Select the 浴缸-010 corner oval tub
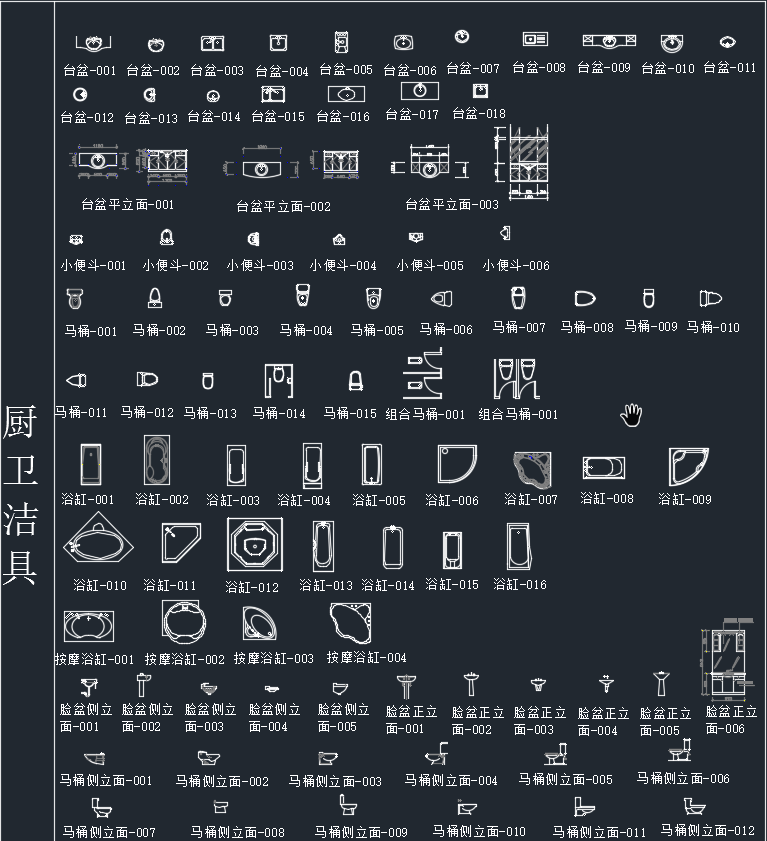The width and height of the screenshot is (767, 841). (98, 543)
